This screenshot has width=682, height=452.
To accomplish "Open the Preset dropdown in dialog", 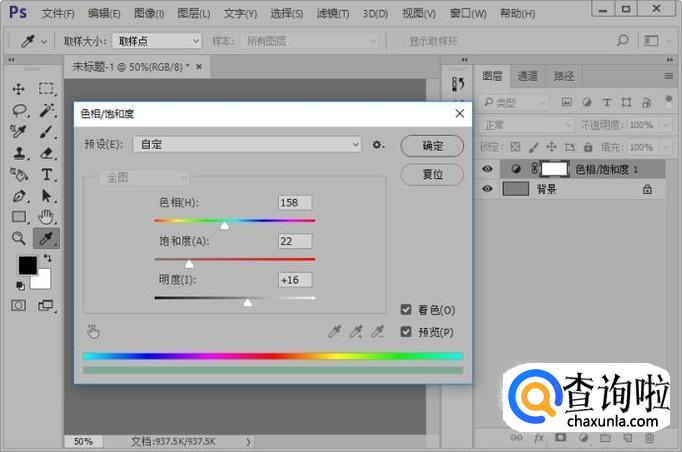I will (x=247, y=144).
